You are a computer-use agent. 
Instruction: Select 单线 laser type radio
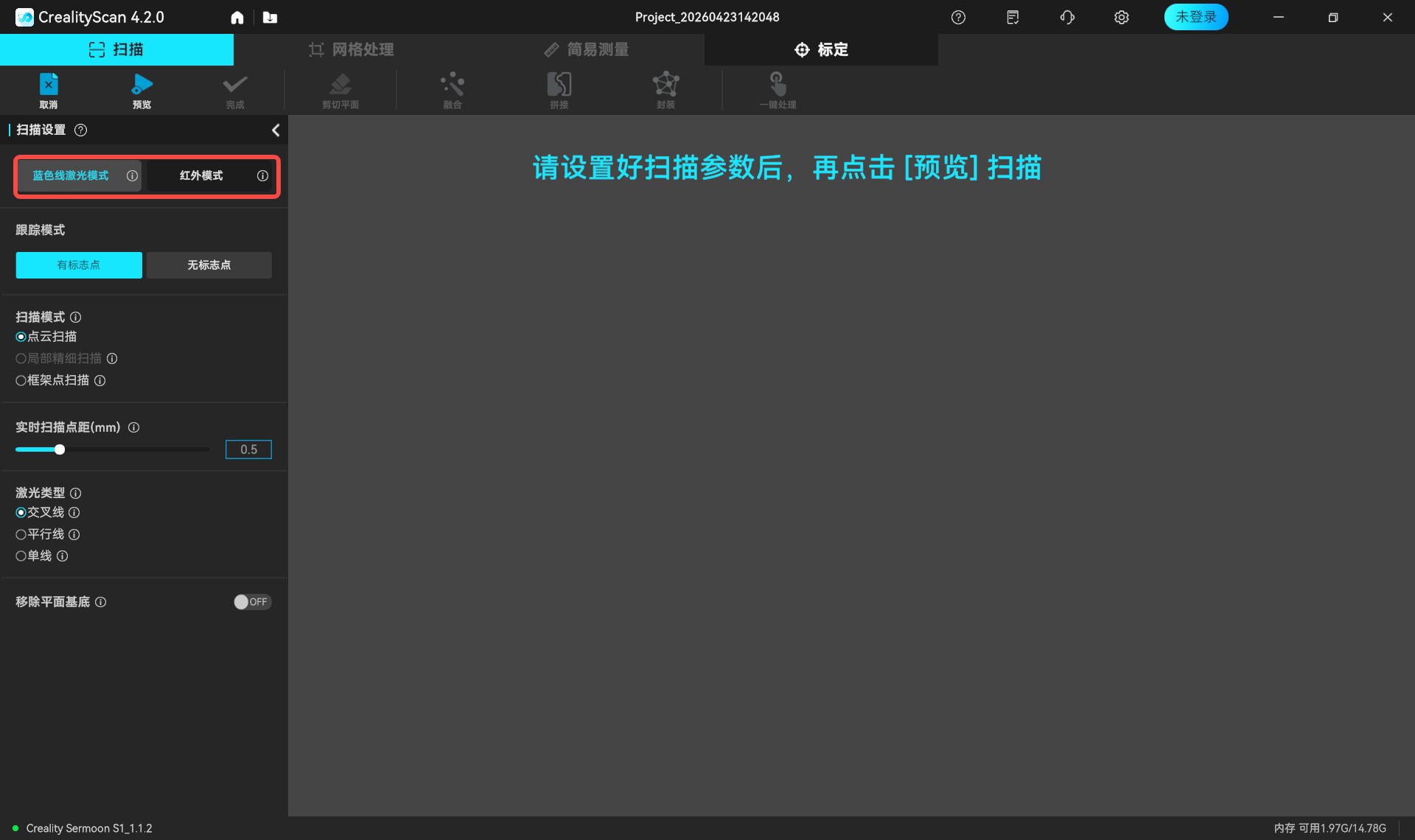(21, 556)
